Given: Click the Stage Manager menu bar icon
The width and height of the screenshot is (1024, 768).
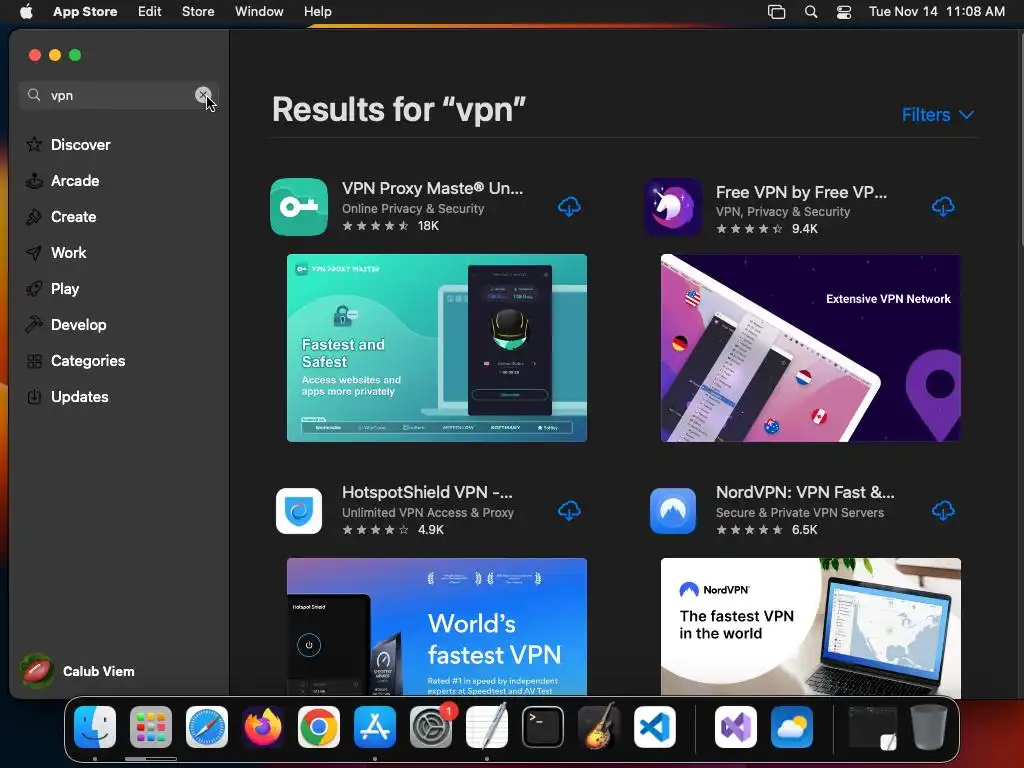Looking at the screenshot, I should [x=776, y=12].
